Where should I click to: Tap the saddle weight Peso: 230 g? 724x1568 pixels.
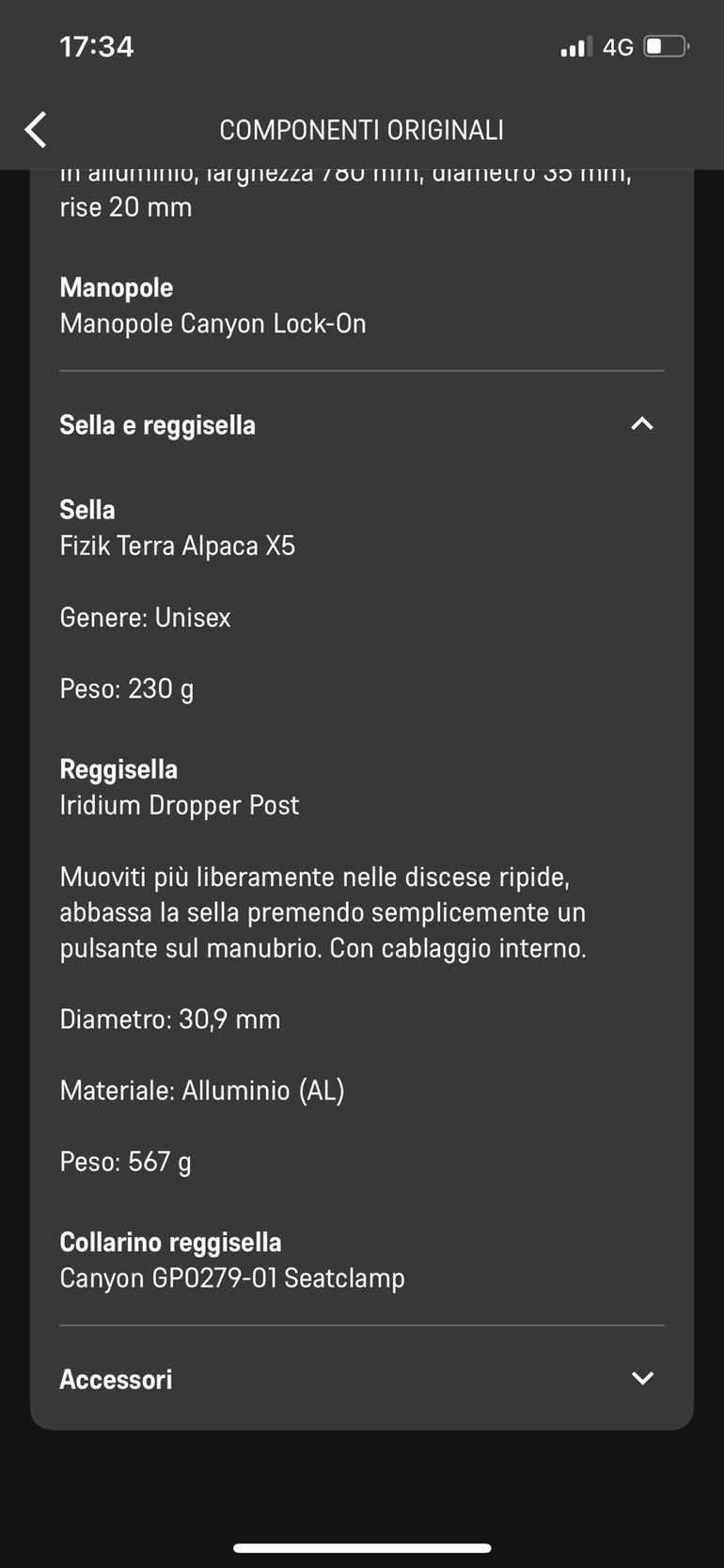click(x=127, y=689)
